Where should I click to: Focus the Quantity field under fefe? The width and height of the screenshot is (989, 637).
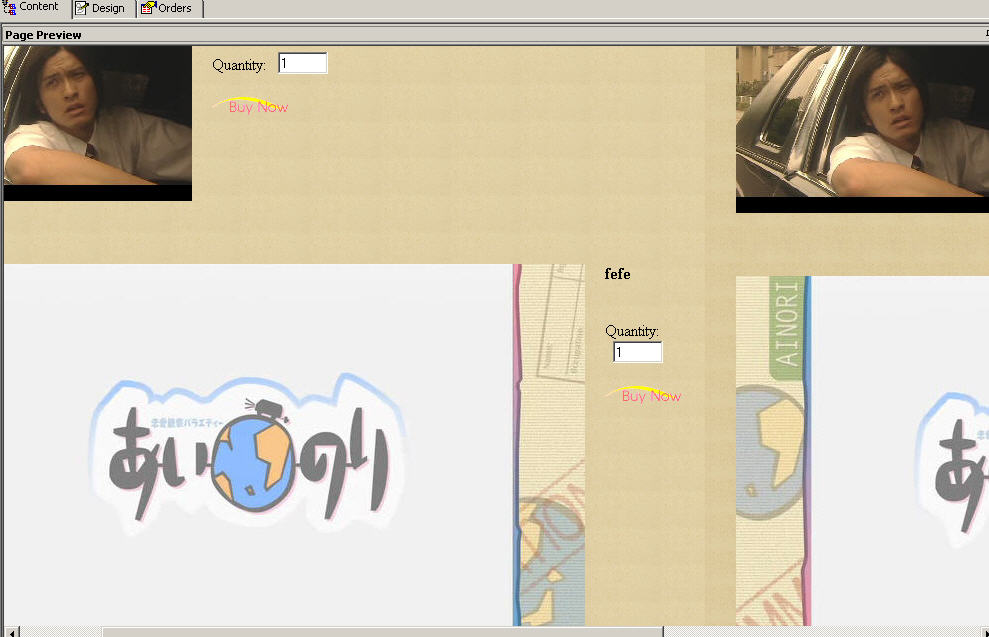(x=637, y=352)
